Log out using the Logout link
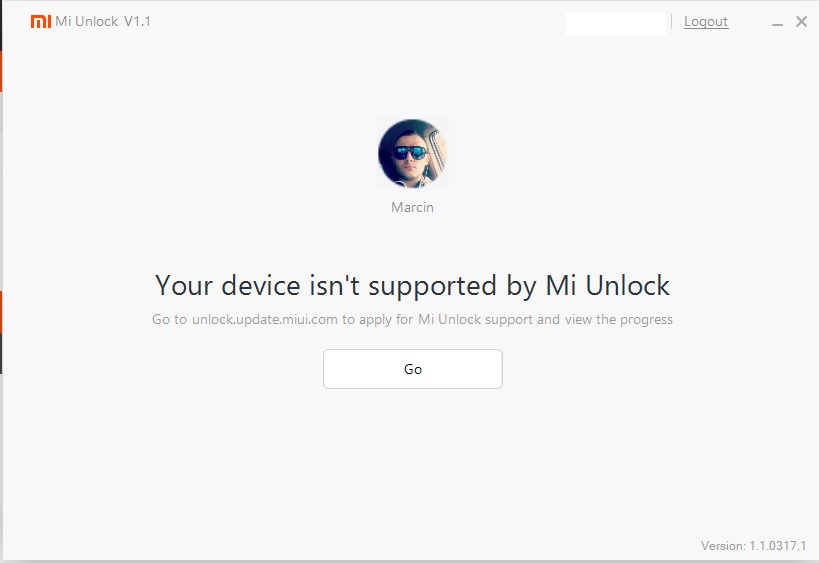819x563 pixels. point(706,22)
